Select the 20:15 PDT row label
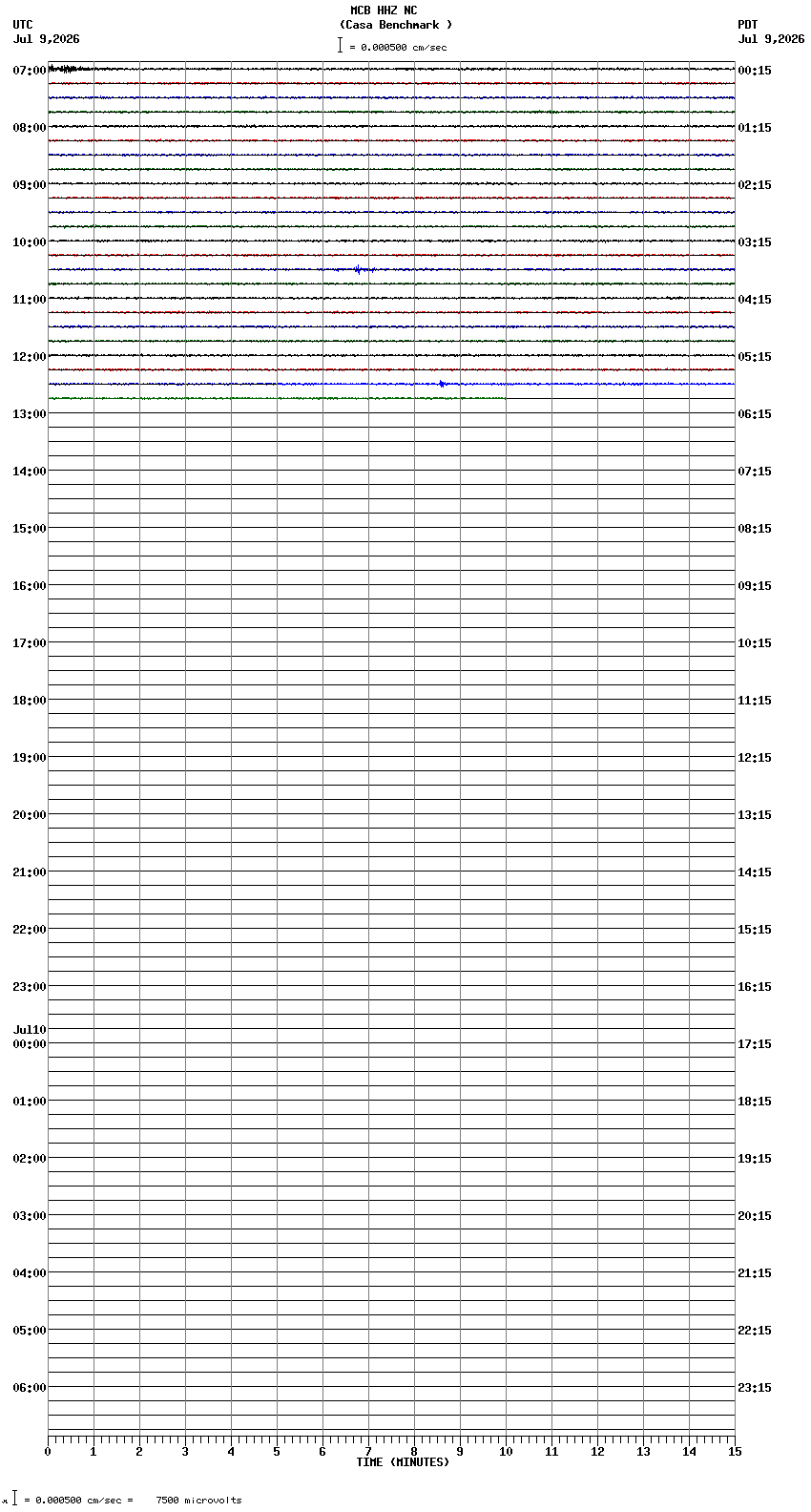 click(755, 1216)
